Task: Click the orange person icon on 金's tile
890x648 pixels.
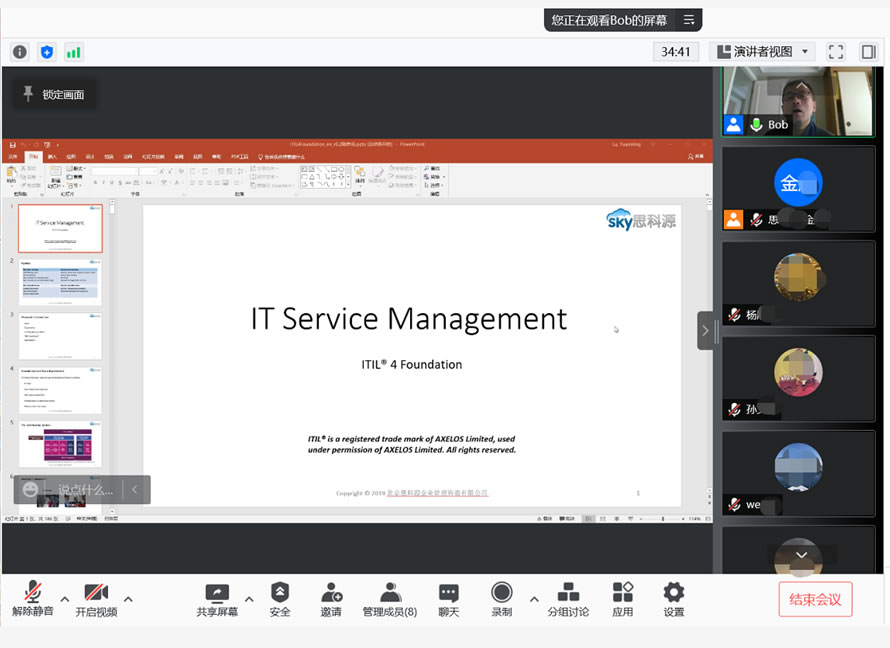Action: click(x=733, y=219)
